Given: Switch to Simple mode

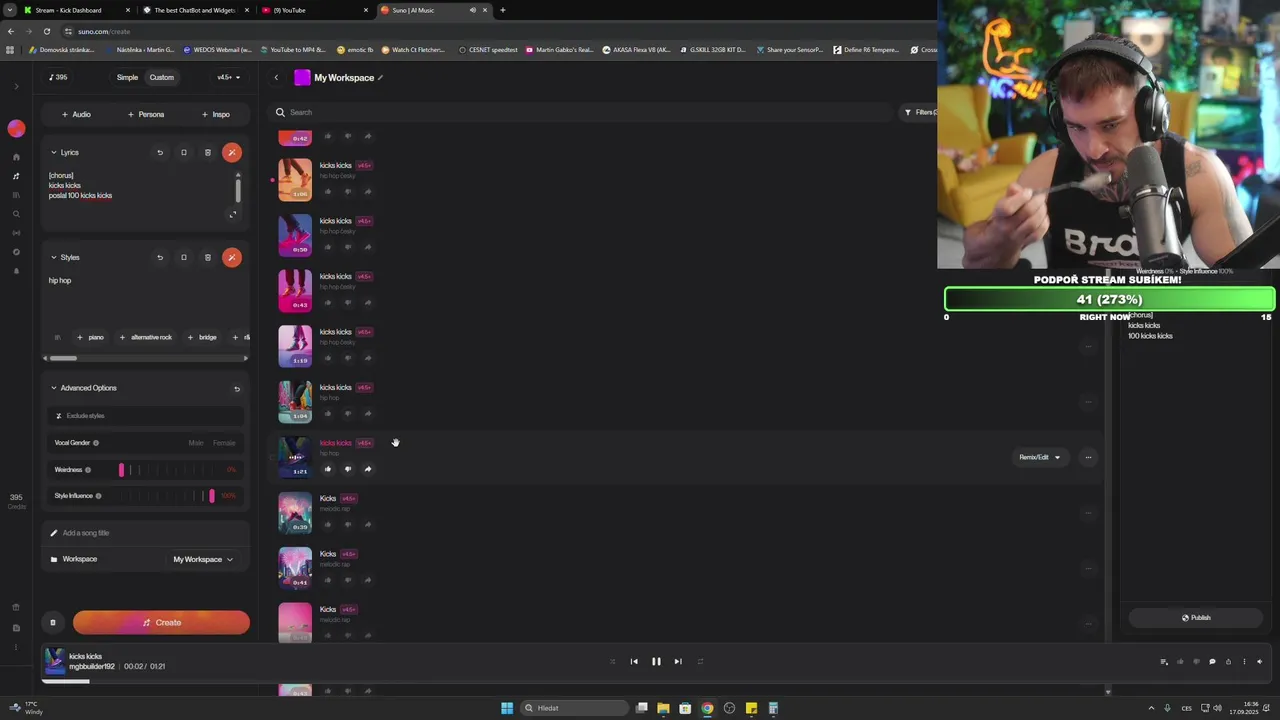Looking at the screenshot, I should pyautogui.click(x=127, y=78).
